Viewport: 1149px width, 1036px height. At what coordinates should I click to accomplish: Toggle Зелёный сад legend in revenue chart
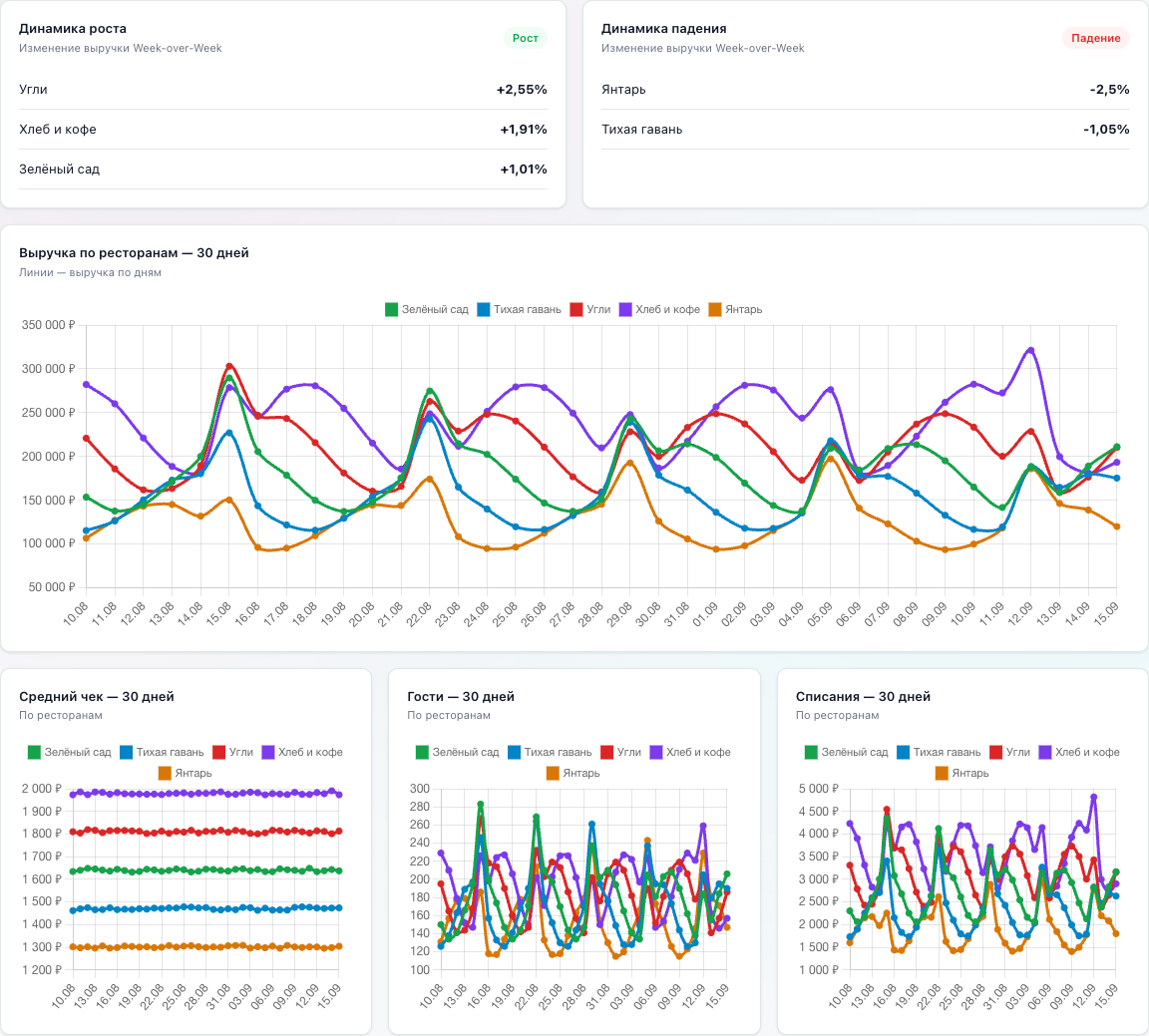427,309
